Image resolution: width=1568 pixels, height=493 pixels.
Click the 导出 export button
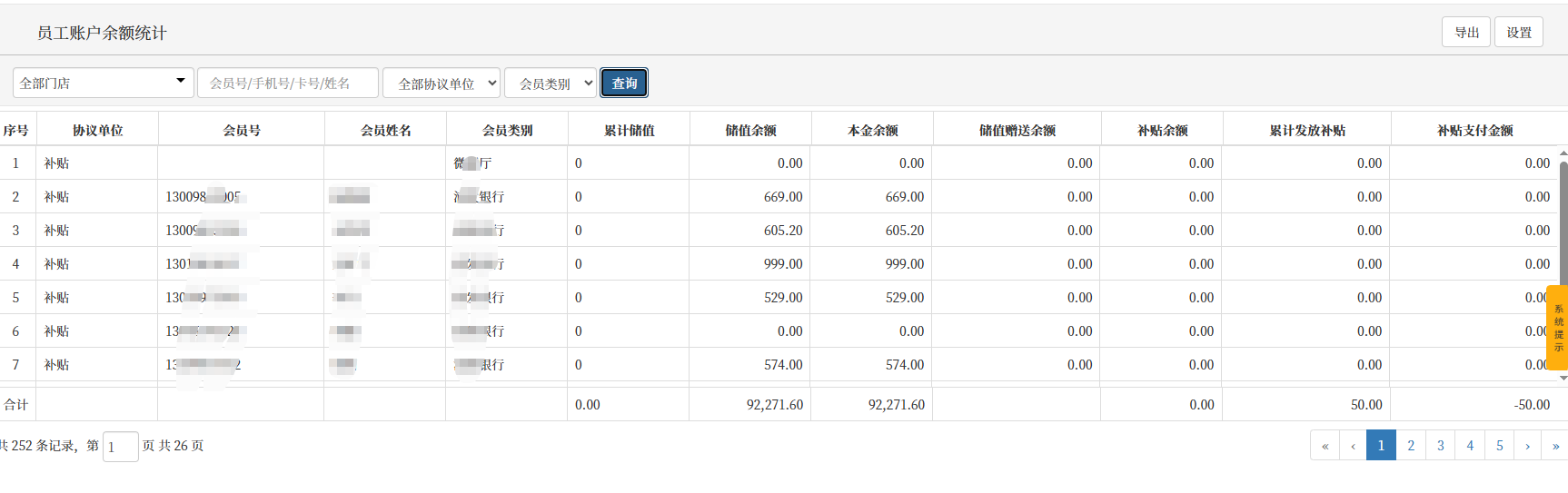1466,33
